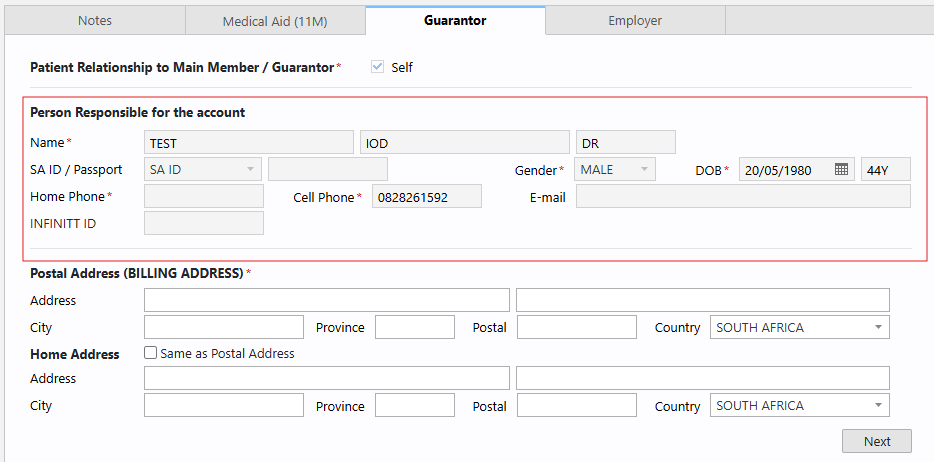This screenshot has width=934, height=462.
Task: Open Home Address Country dropdown
Action: click(799, 405)
